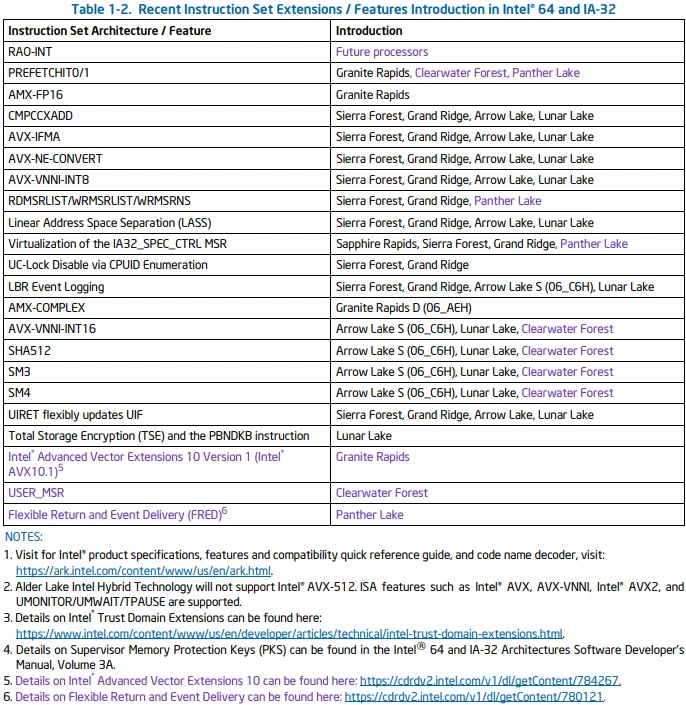Click 'Clearwater Forest' in the USER_MSR row

click(x=382, y=493)
